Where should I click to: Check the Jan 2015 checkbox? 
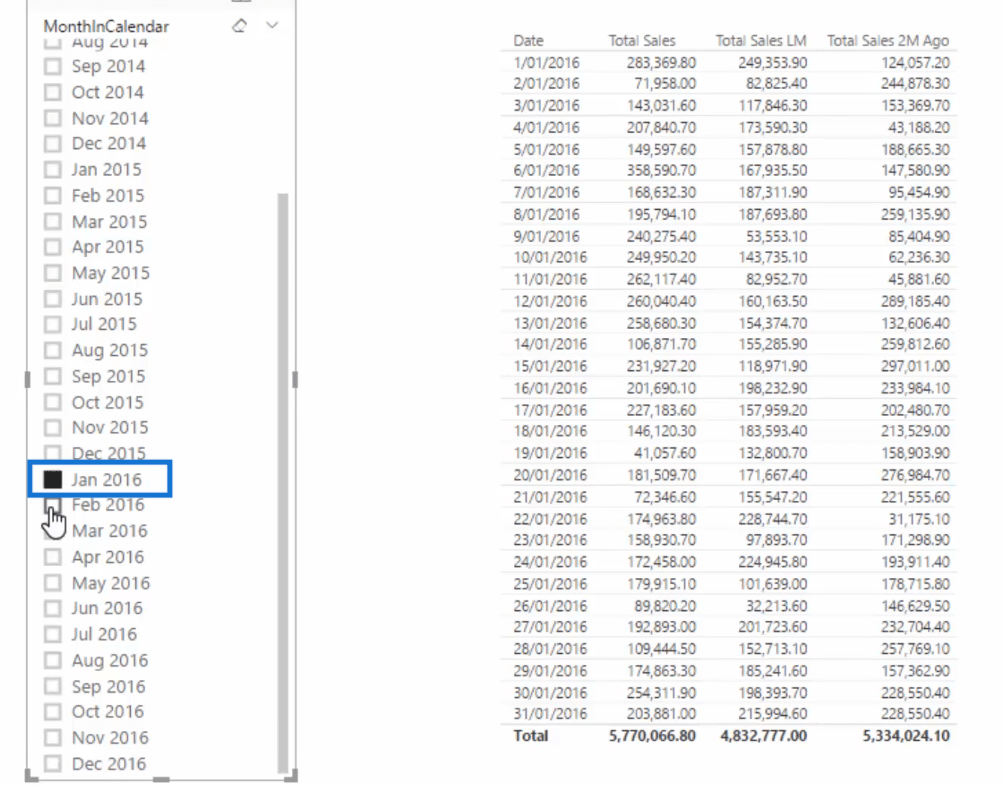(x=53, y=170)
